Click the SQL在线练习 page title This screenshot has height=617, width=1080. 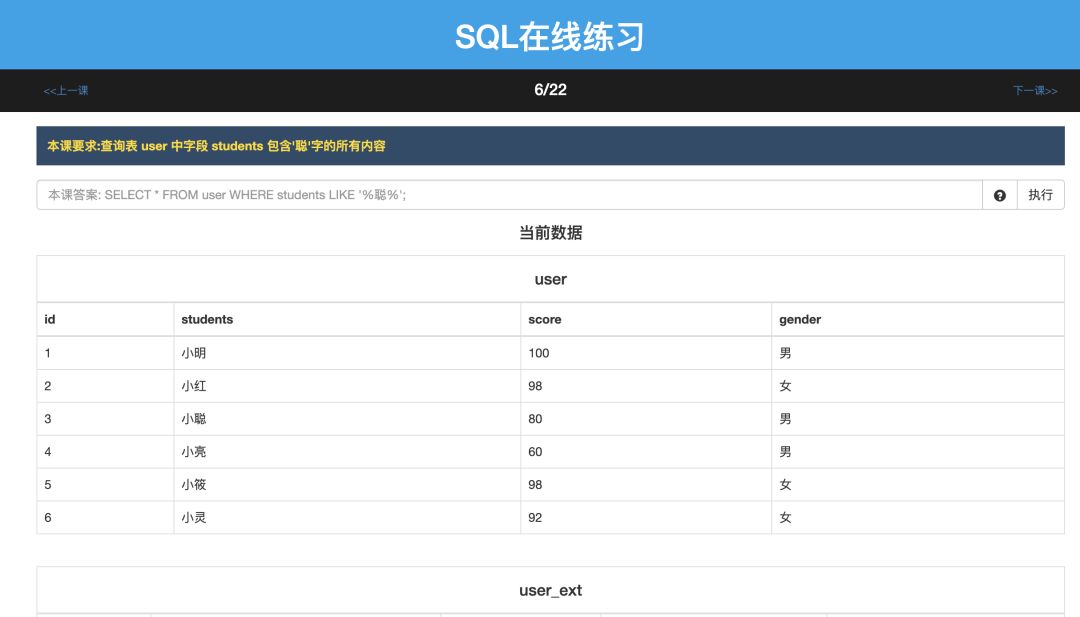tap(550, 36)
